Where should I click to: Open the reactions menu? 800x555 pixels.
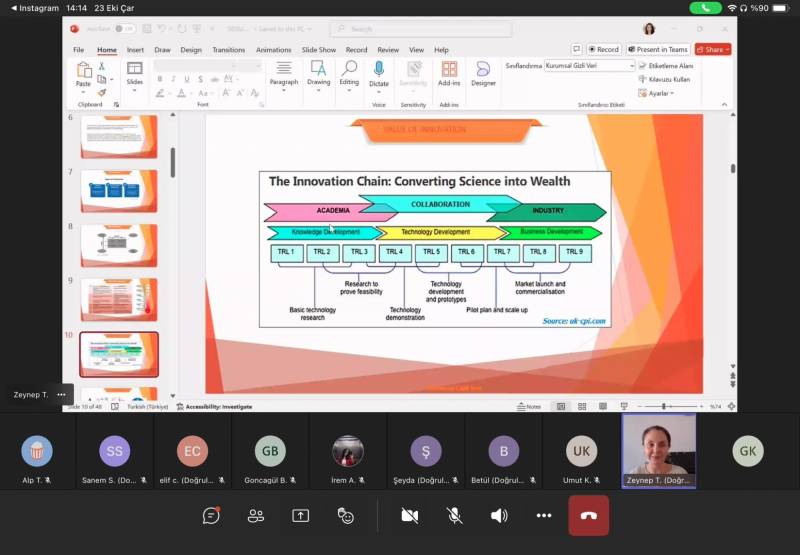click(346, 515)
